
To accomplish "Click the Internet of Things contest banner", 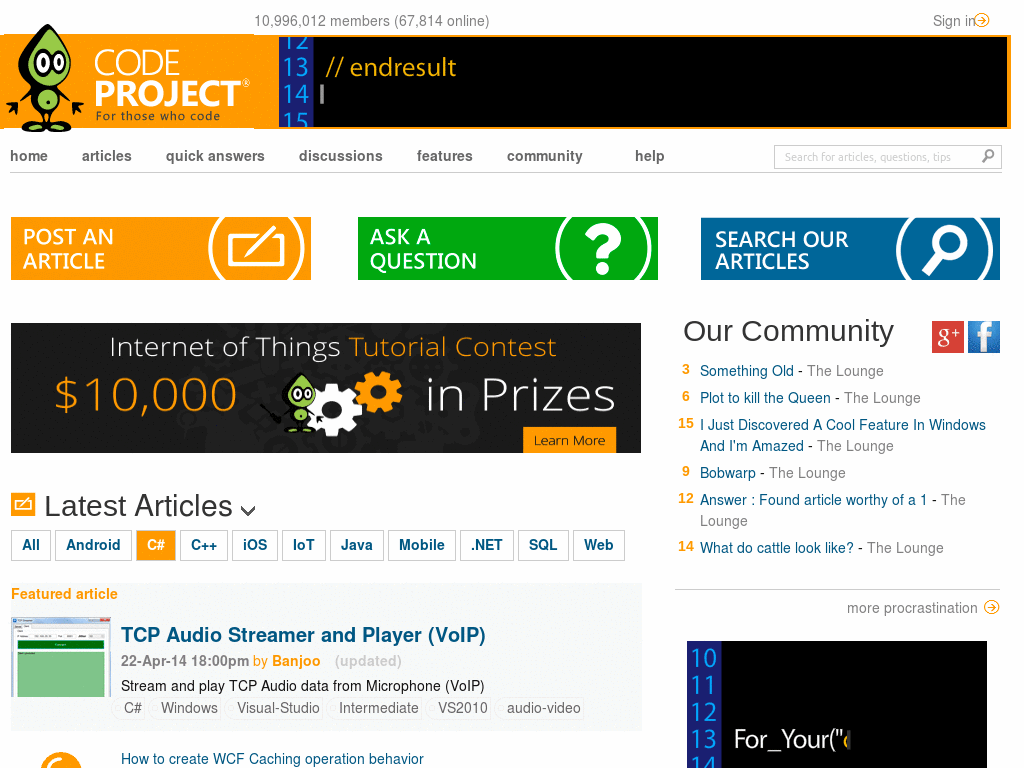I will point(326,388).
